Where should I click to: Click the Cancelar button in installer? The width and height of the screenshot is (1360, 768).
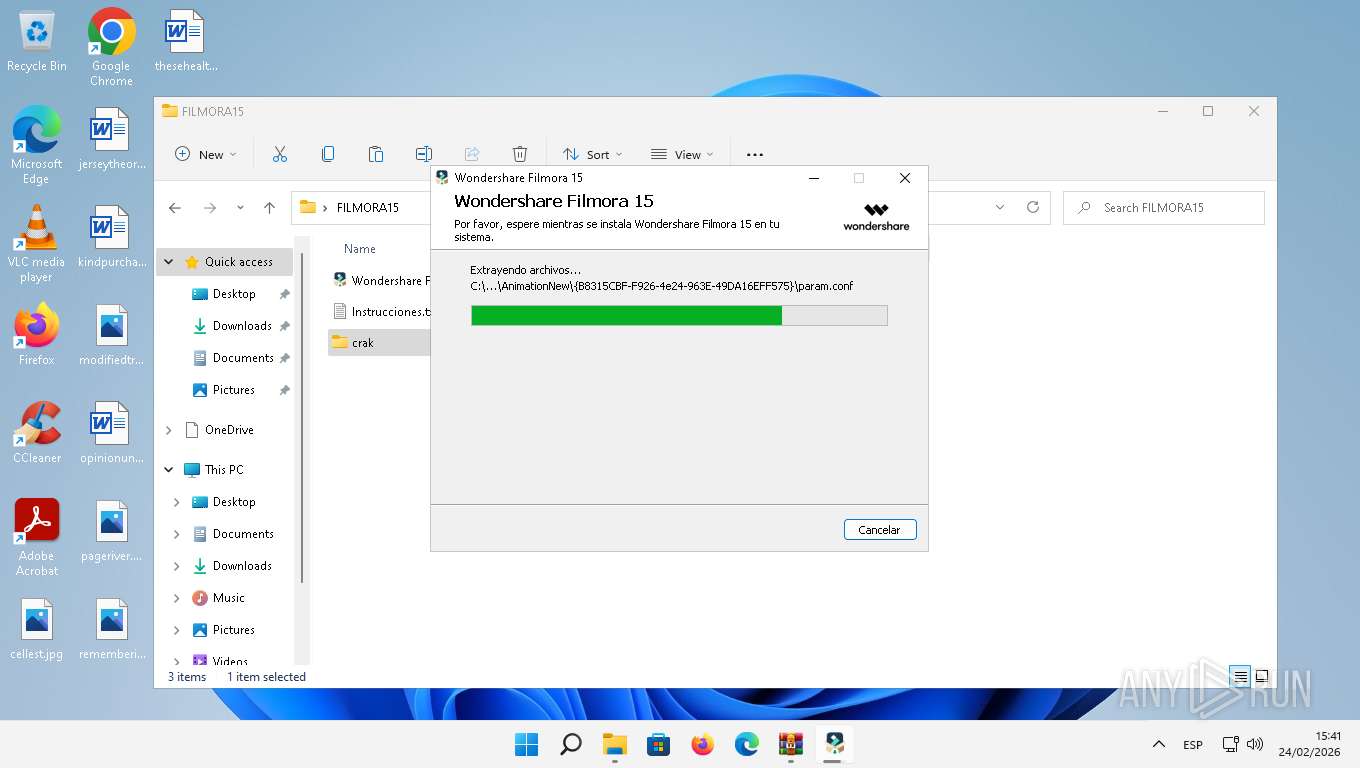(880, 530)
